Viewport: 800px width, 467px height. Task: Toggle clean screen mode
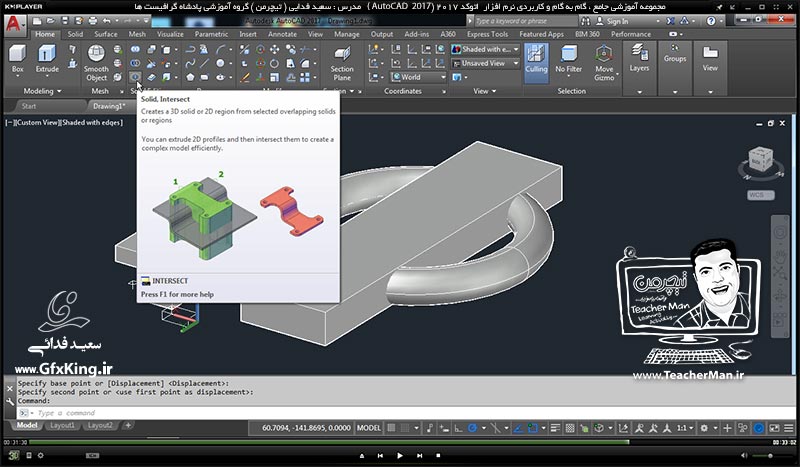click(774, 428)
